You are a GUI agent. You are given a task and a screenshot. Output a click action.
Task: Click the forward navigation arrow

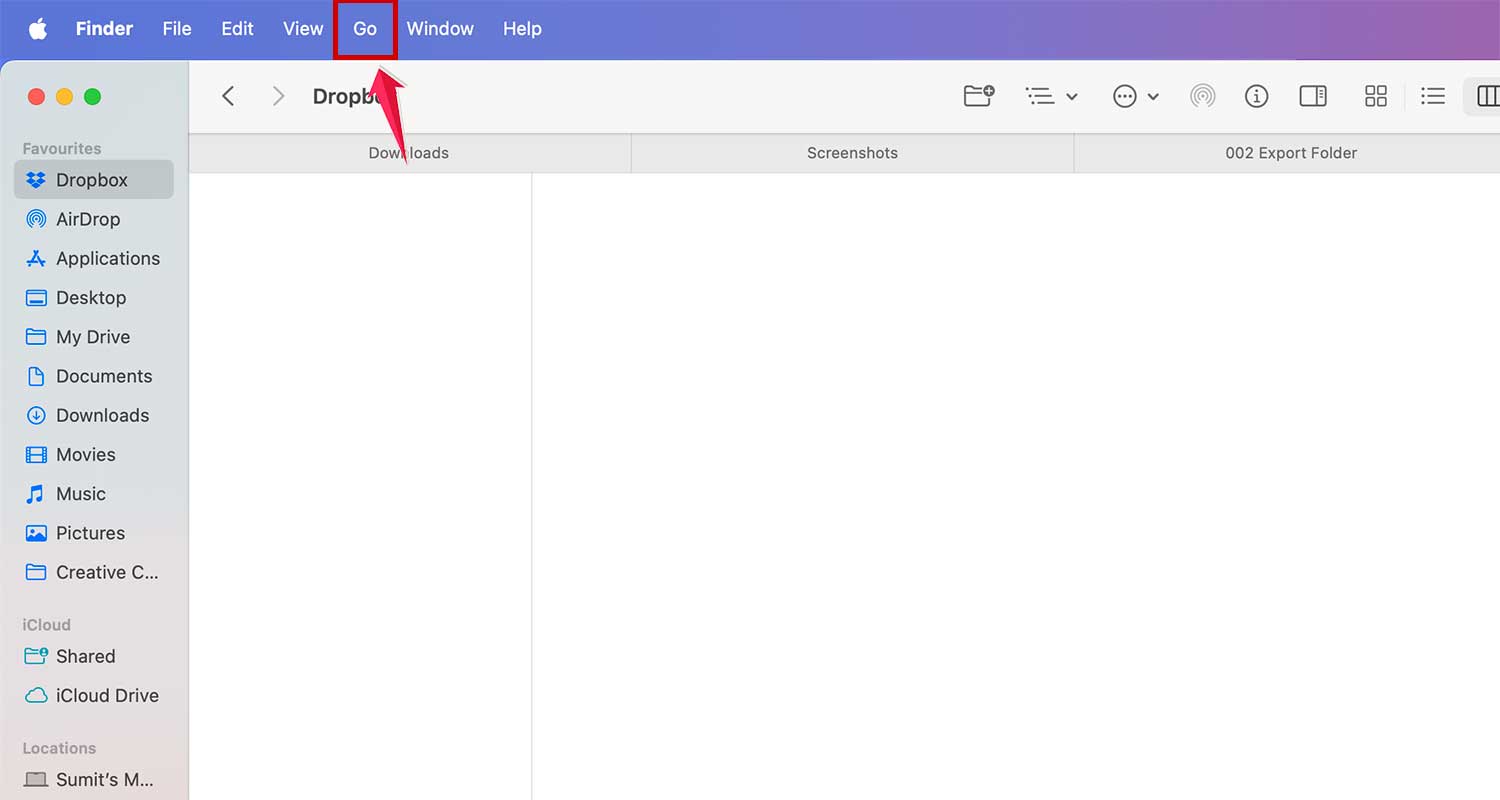coord(278,96)
